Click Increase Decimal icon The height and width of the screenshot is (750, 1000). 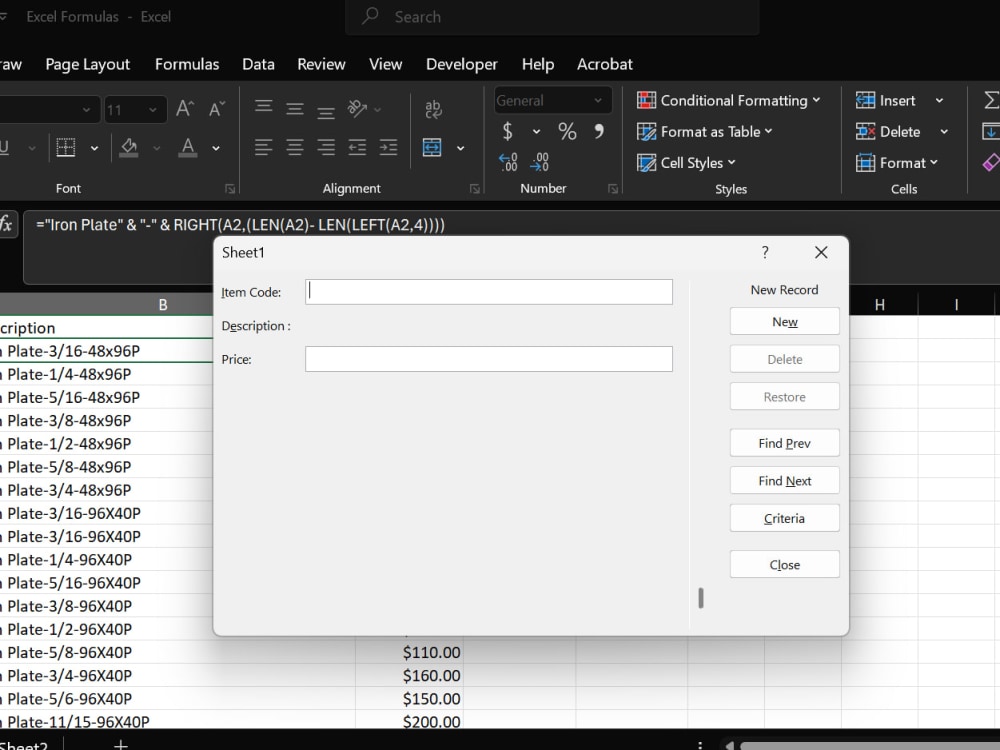tap(508, 162)
